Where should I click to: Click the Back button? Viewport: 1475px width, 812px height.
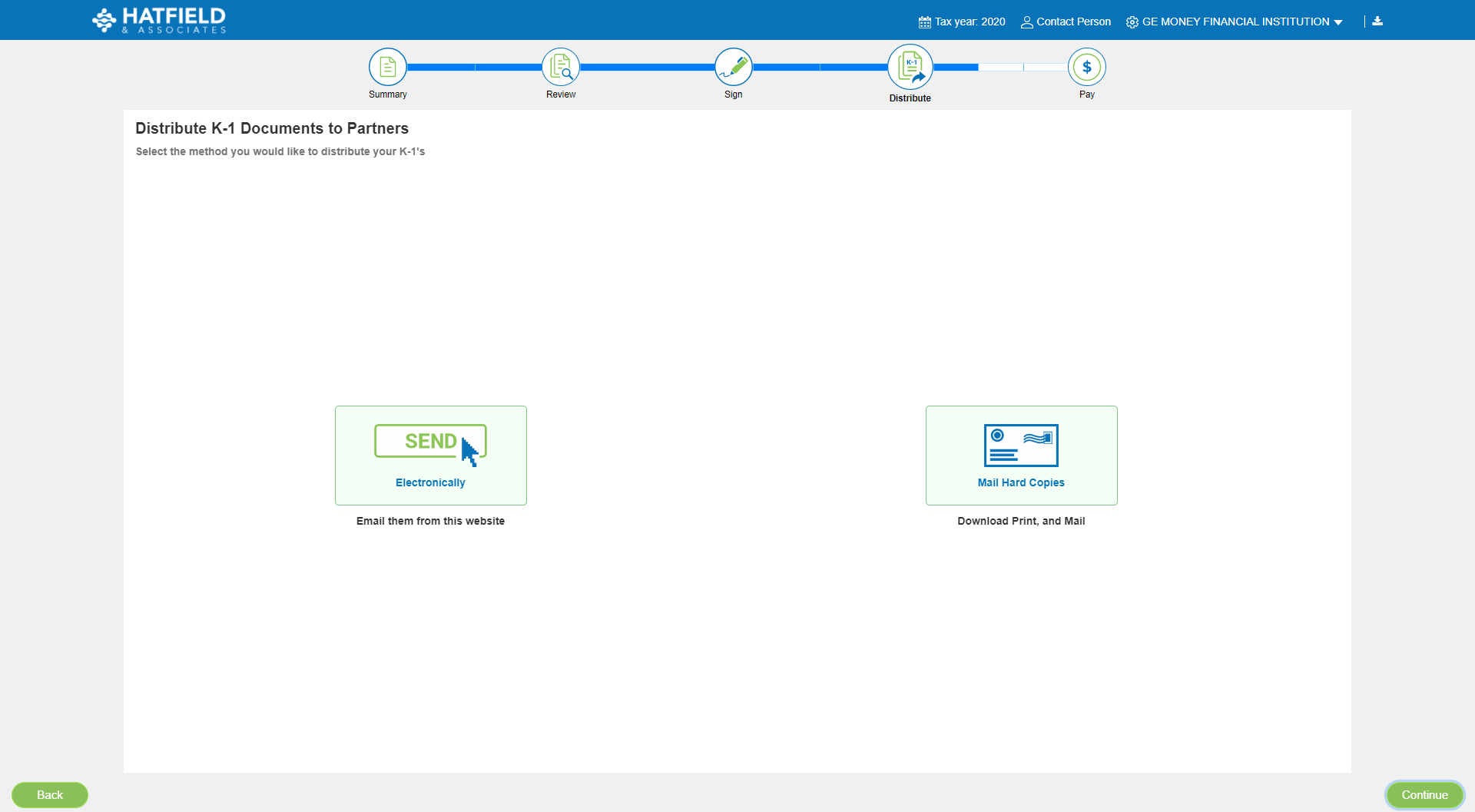50,795
